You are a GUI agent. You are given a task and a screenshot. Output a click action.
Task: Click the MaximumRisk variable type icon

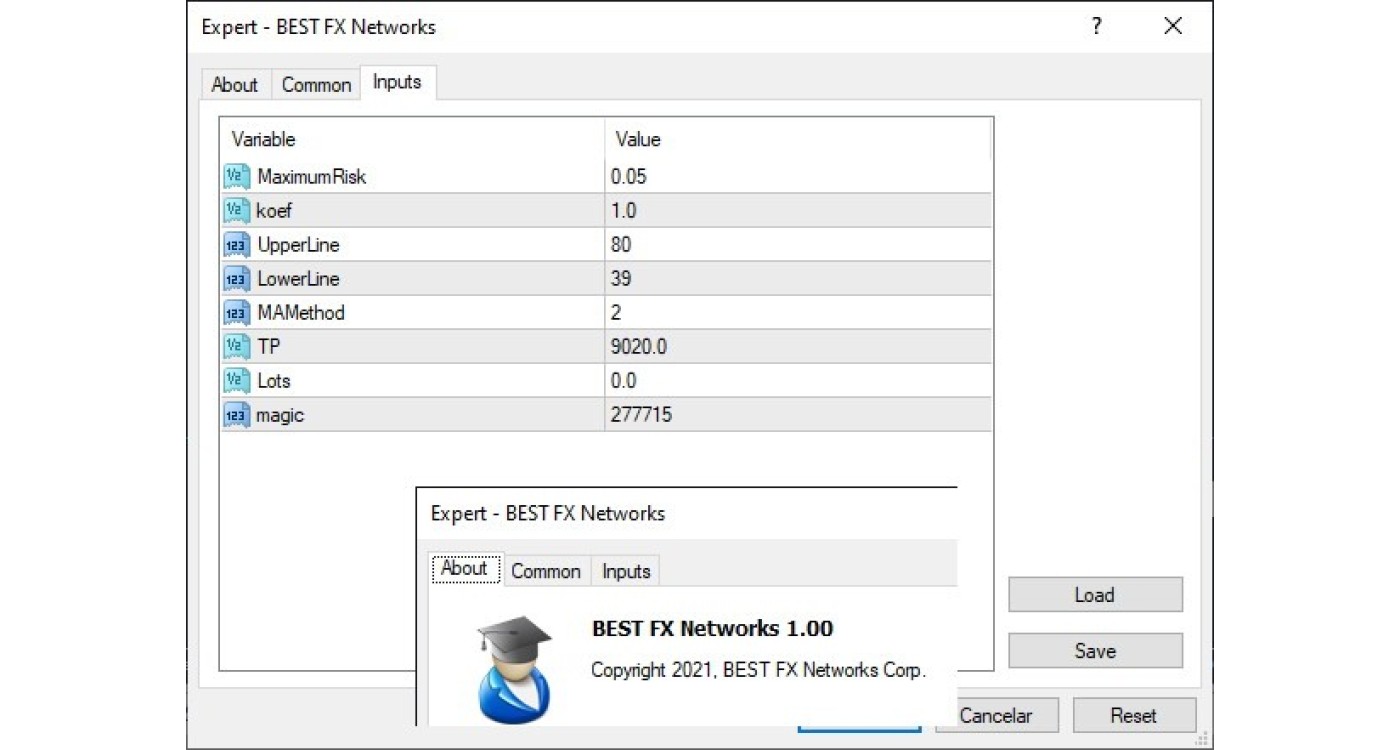point(236,177)
